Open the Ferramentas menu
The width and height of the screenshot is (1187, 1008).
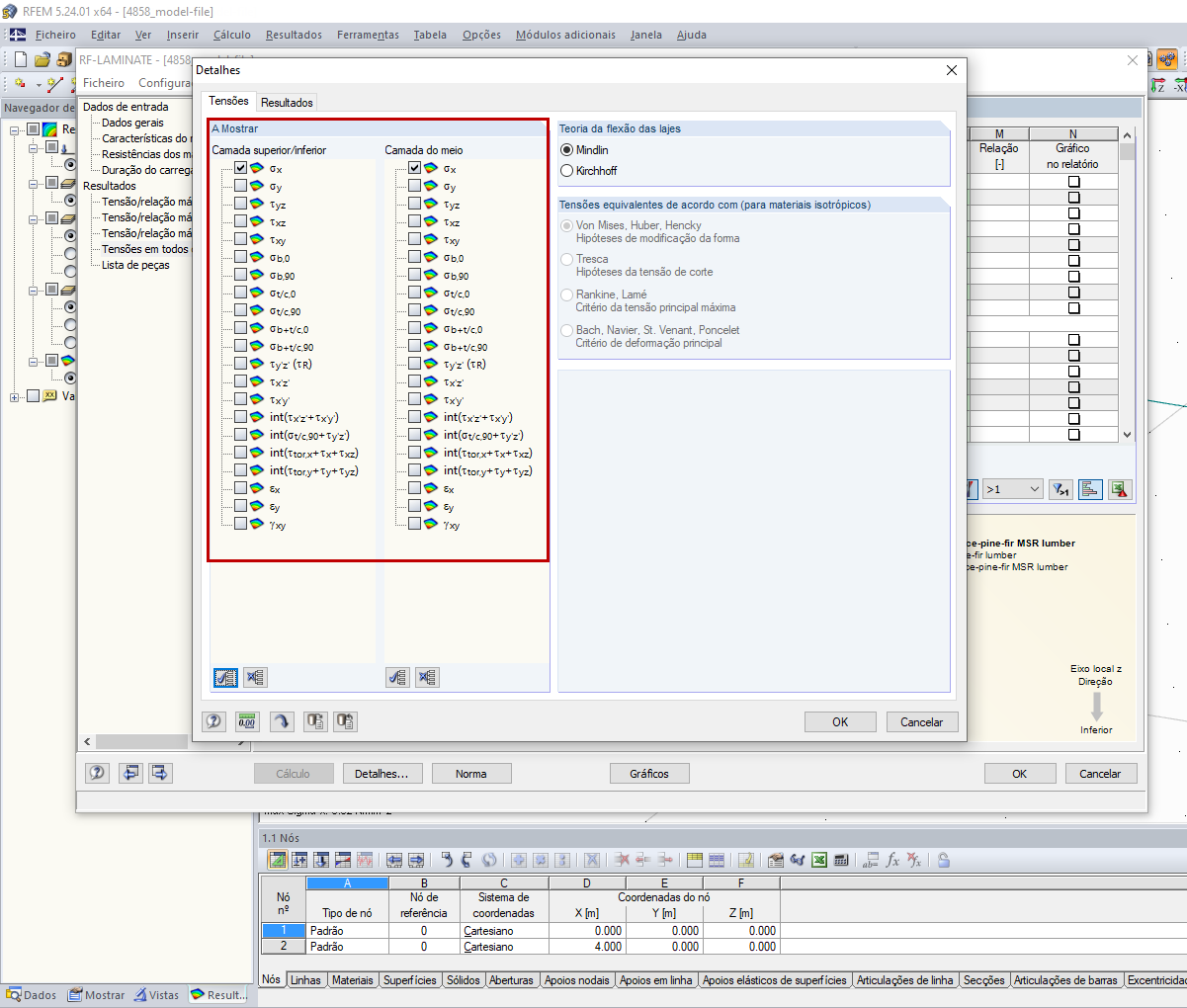[x=368, y=35]
